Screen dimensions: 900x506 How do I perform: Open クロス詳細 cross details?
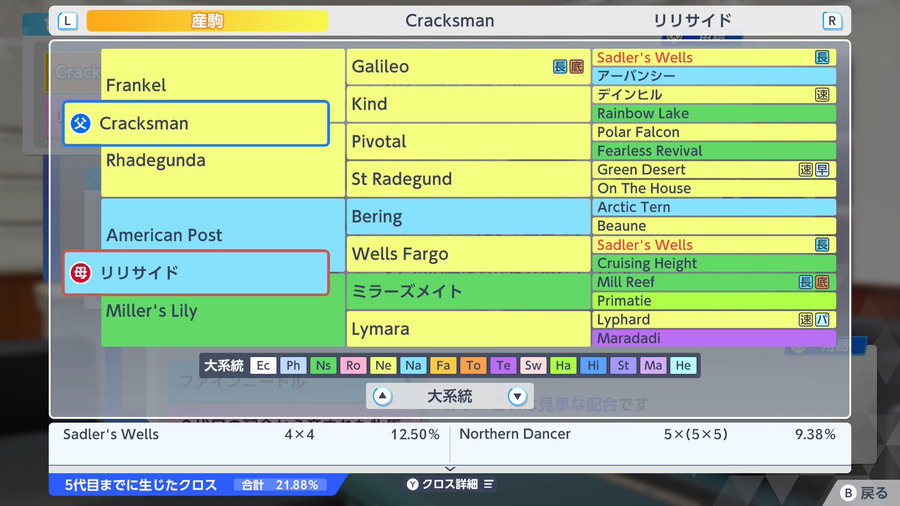point(450,484)
